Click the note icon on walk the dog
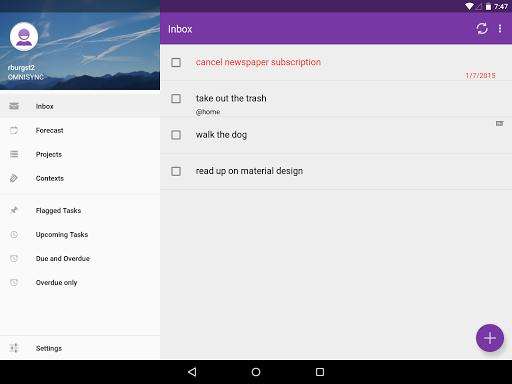The width and height of the screenshot is (512, 384). tap(499, 124)
